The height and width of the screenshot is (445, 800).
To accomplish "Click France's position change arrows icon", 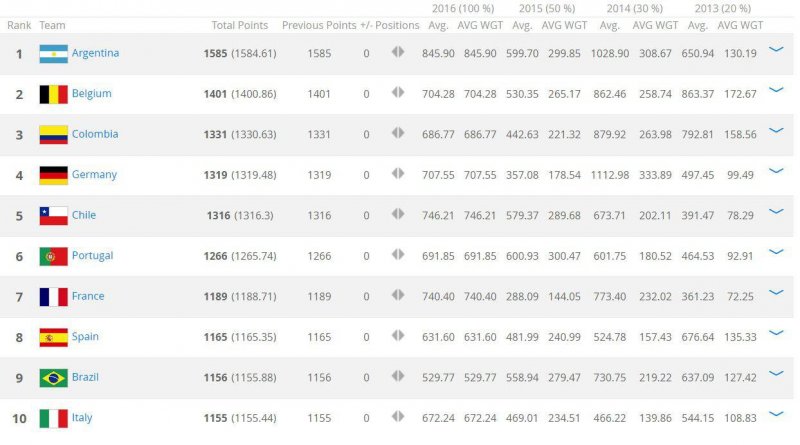I will click(x=398, y=295).
